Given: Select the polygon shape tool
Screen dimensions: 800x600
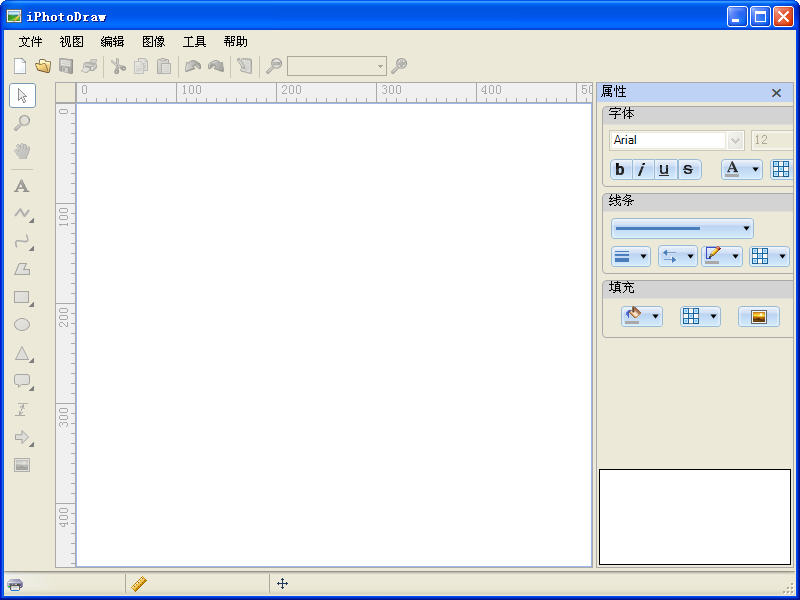Looking at the screenshot, I should [22, 269].
